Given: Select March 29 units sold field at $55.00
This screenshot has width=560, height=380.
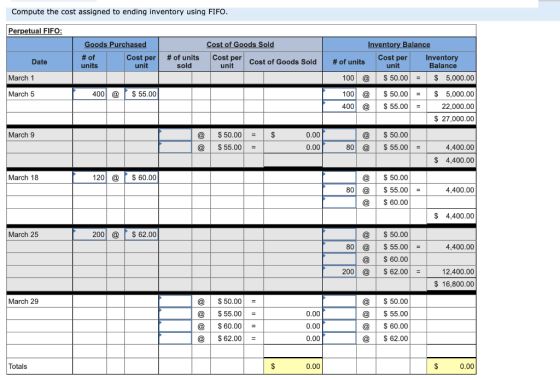Looking at the screenshot, I should (x=175, y=314).
